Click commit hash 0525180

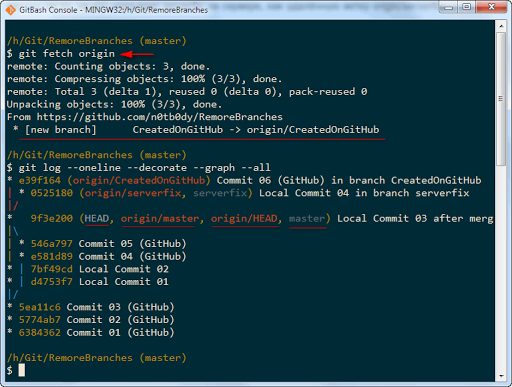[52, 193]
